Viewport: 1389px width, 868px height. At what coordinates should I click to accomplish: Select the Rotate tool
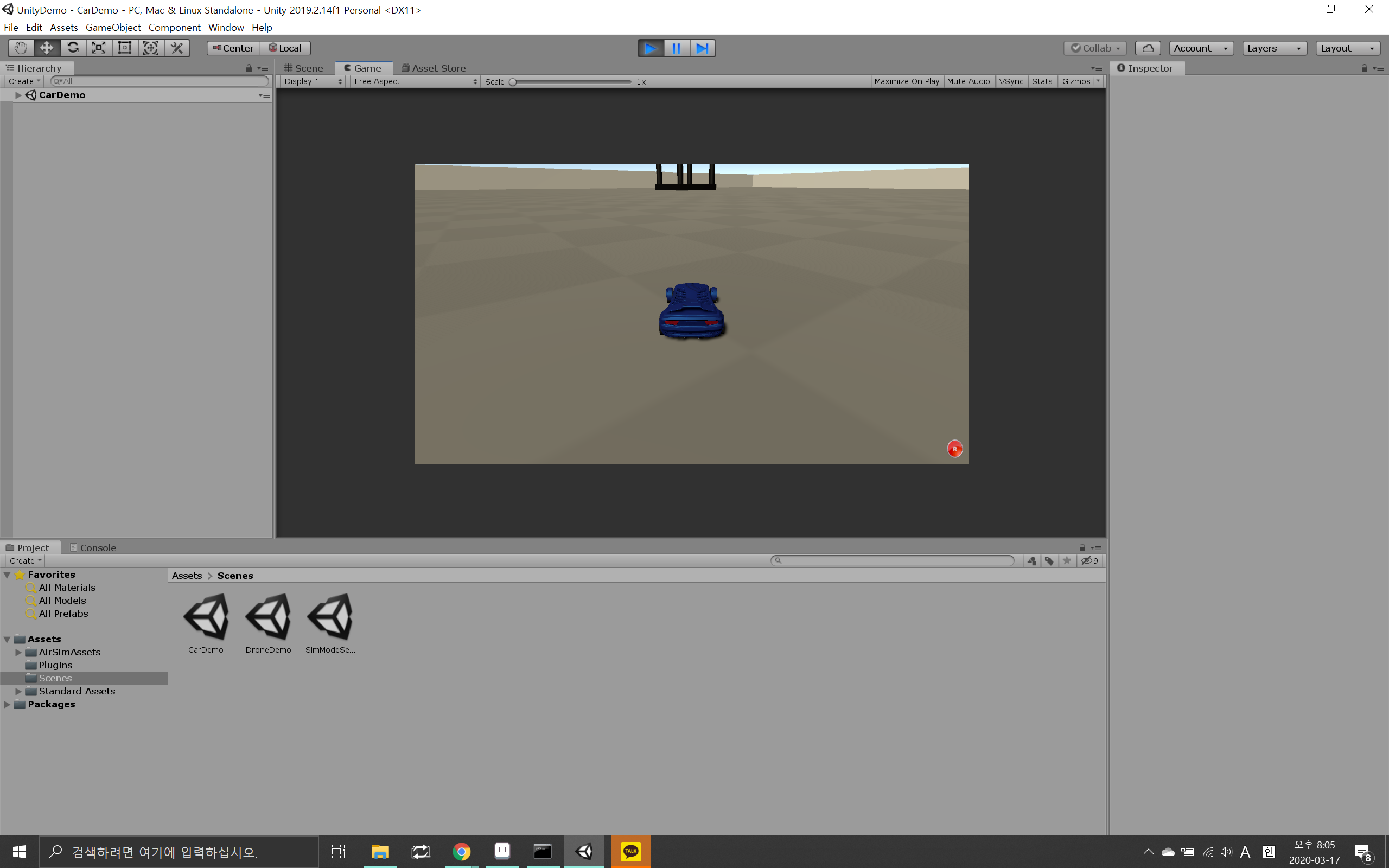click(x=73, y=48)
